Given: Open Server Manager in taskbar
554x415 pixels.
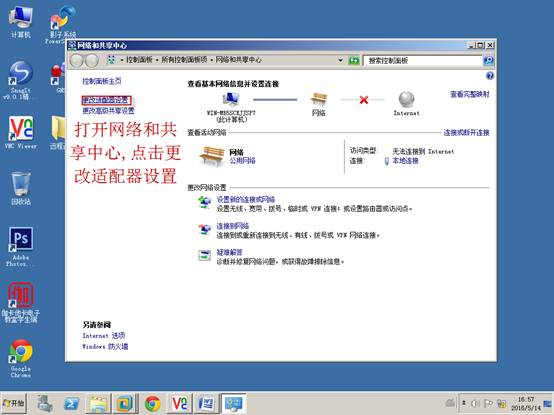Looking at the screenshot, I should click(x=45, y=403).
